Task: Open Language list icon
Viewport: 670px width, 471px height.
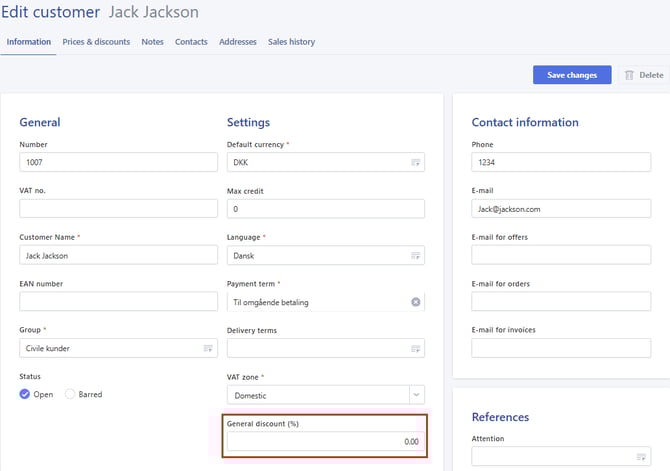Action: click(415, 255)
